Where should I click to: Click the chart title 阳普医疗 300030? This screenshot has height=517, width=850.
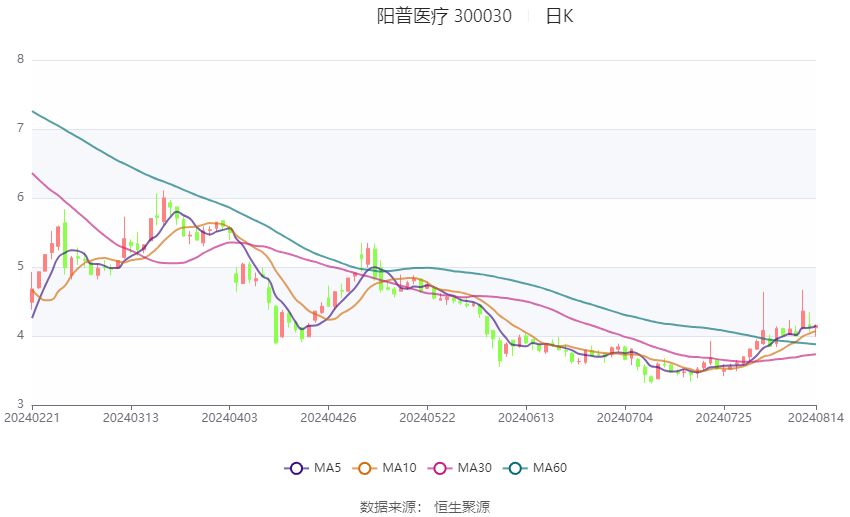coord(444,16)
